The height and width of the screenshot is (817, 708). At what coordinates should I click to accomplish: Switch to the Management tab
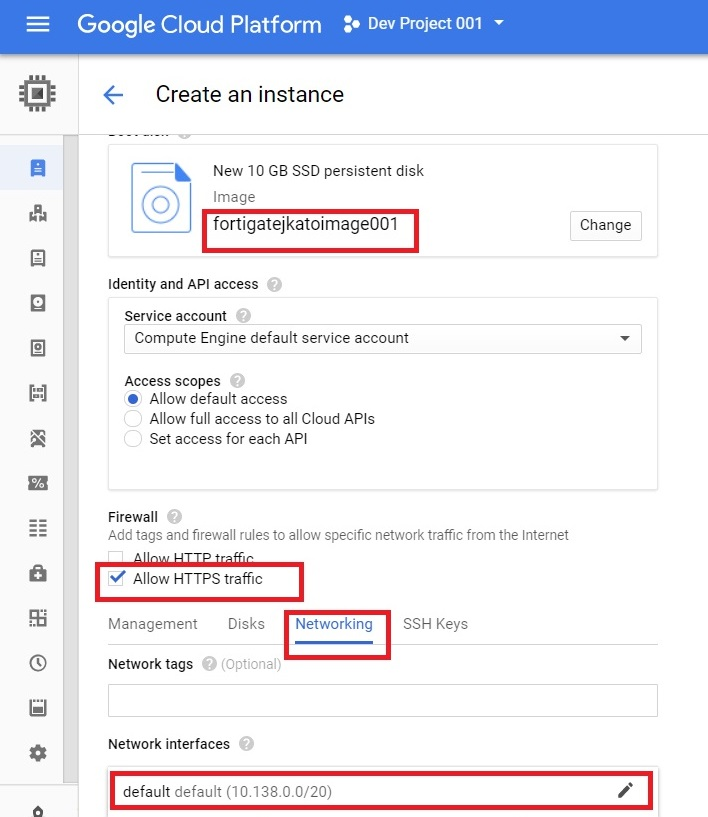tap(153, 624)
